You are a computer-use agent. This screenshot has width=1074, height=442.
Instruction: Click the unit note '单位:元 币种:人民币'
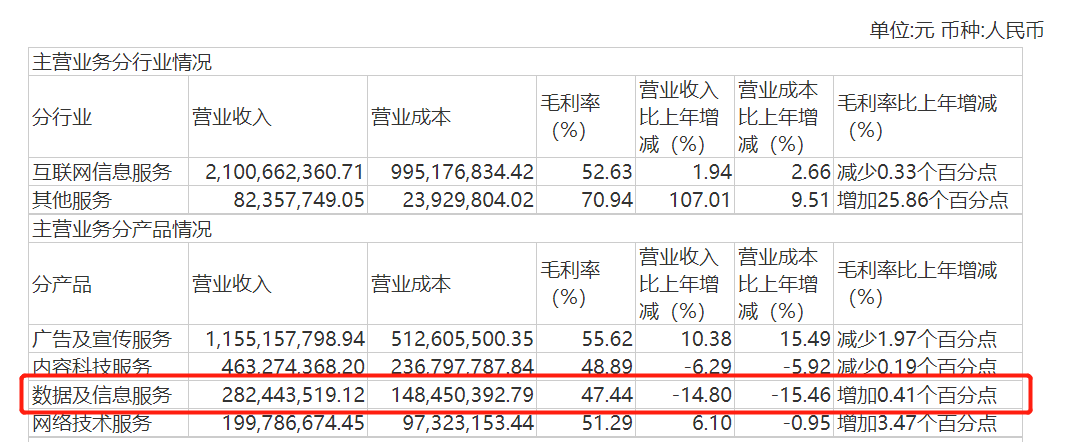click(956, 31)
